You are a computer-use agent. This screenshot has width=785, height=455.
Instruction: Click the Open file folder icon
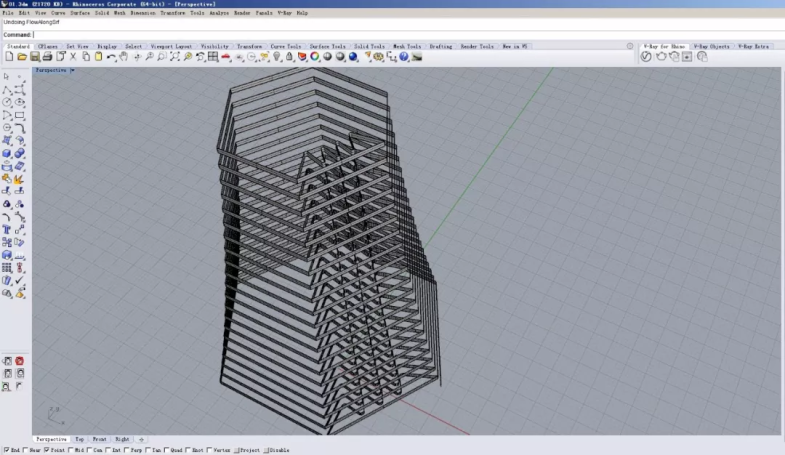pyautogui.click(x=21, y=57)
